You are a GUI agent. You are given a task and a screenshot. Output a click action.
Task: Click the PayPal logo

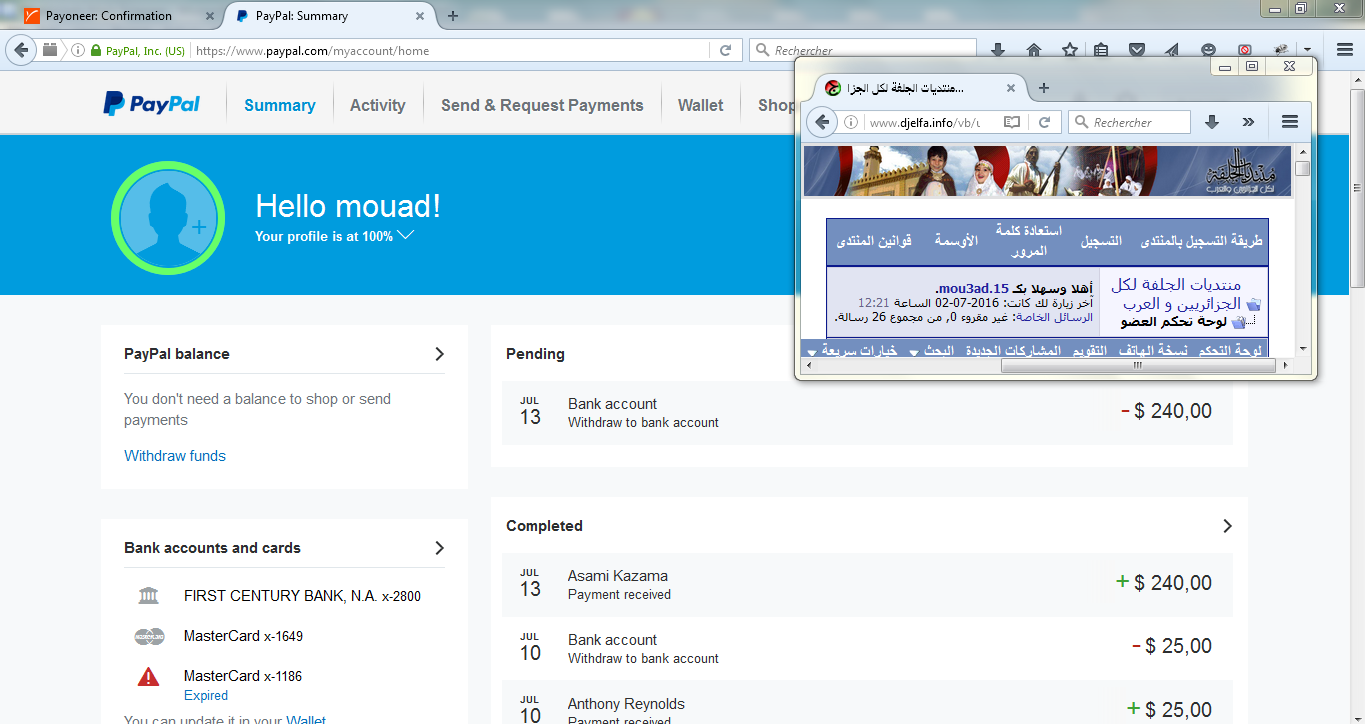click(152, 104)
